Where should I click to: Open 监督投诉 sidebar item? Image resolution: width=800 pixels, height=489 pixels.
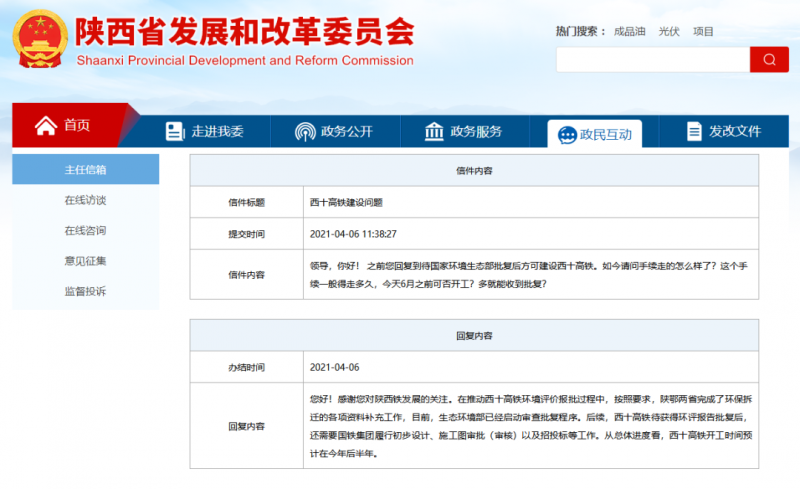(85, 291)
